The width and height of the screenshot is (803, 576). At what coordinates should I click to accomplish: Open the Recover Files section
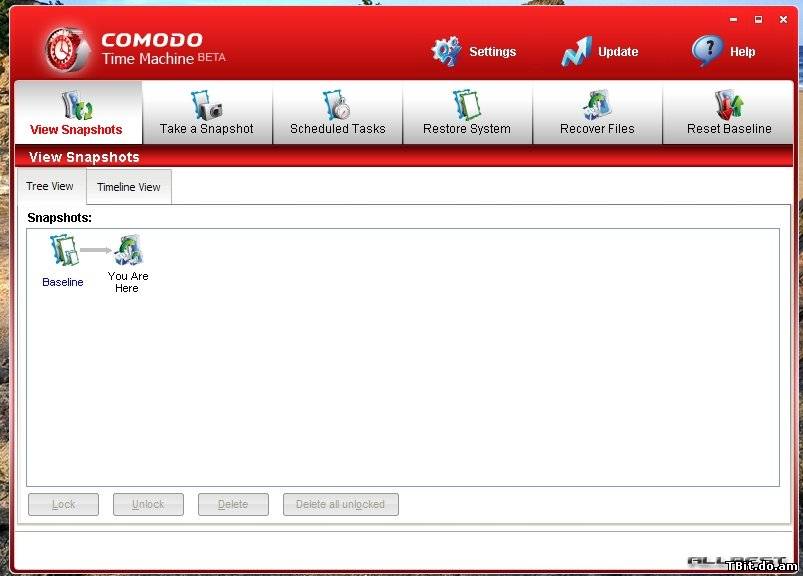pyautogui.click(x=597, y=113)
